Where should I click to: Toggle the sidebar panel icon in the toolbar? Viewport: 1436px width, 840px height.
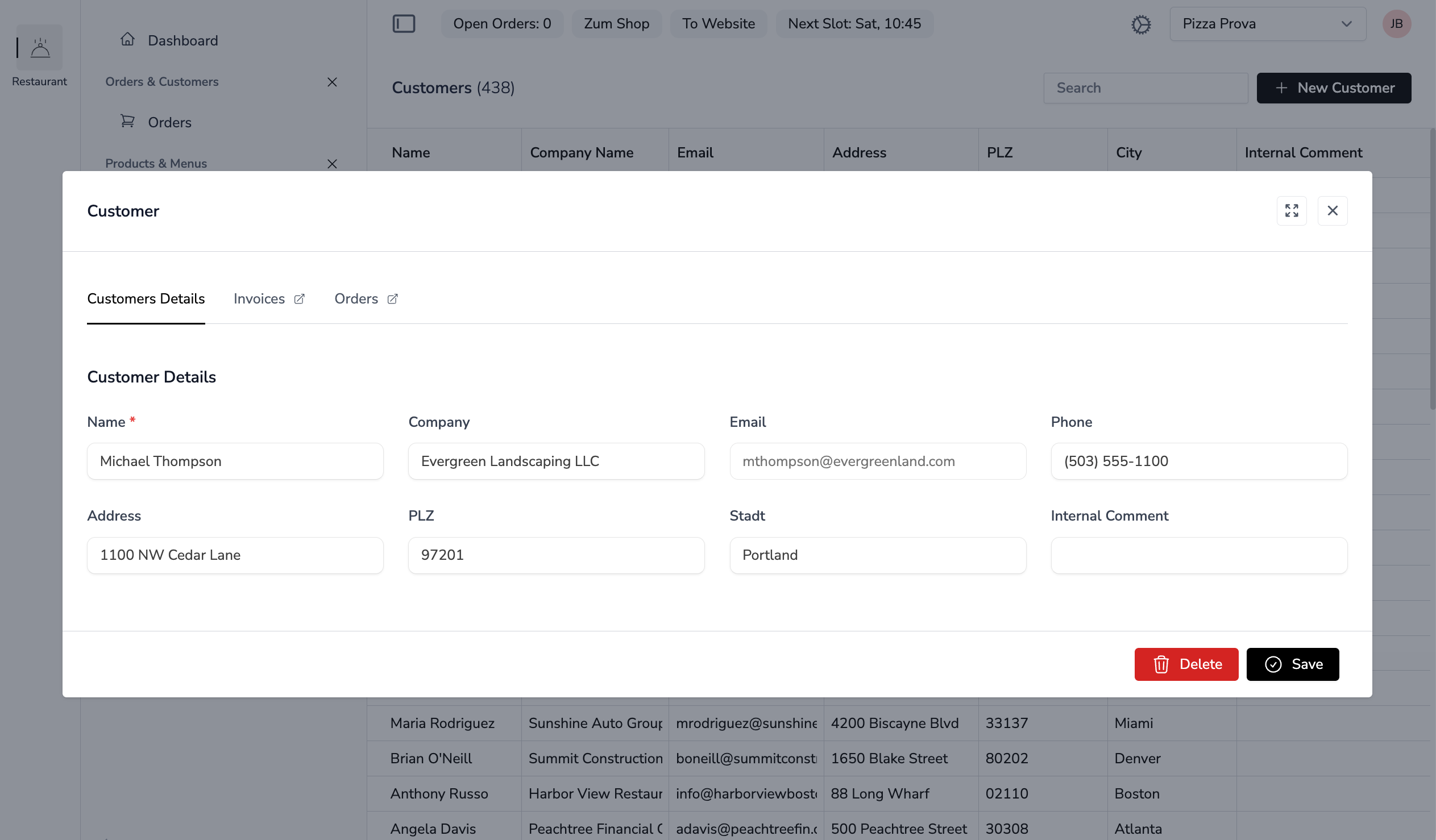[404, 24]
